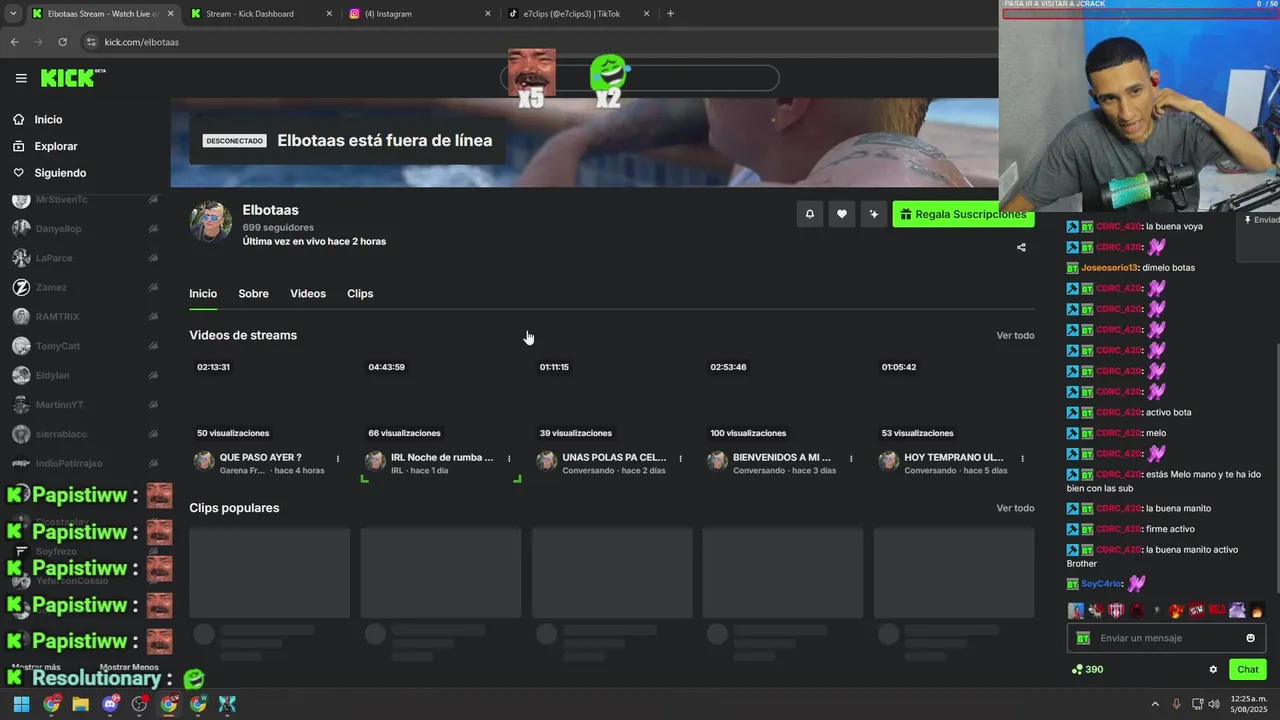This screenshot has width=1280, height=720.
Task: Click the fire emote in chat emote row
Action: (1257, 610)
